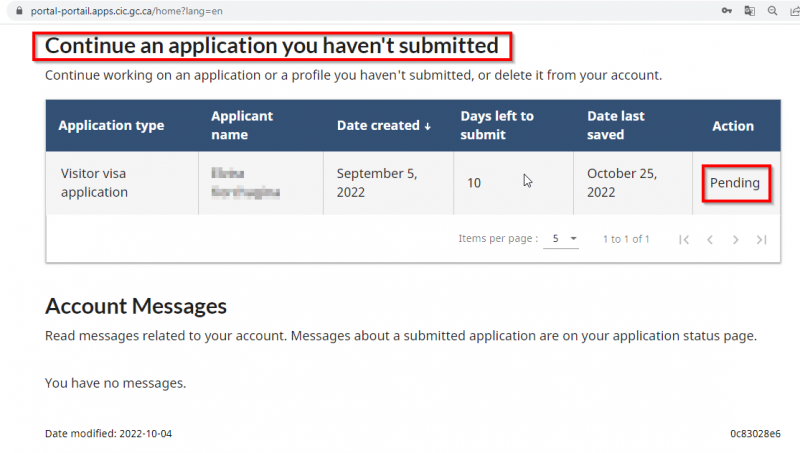
Task: Jump to last page of table
Action: [762, 239]
